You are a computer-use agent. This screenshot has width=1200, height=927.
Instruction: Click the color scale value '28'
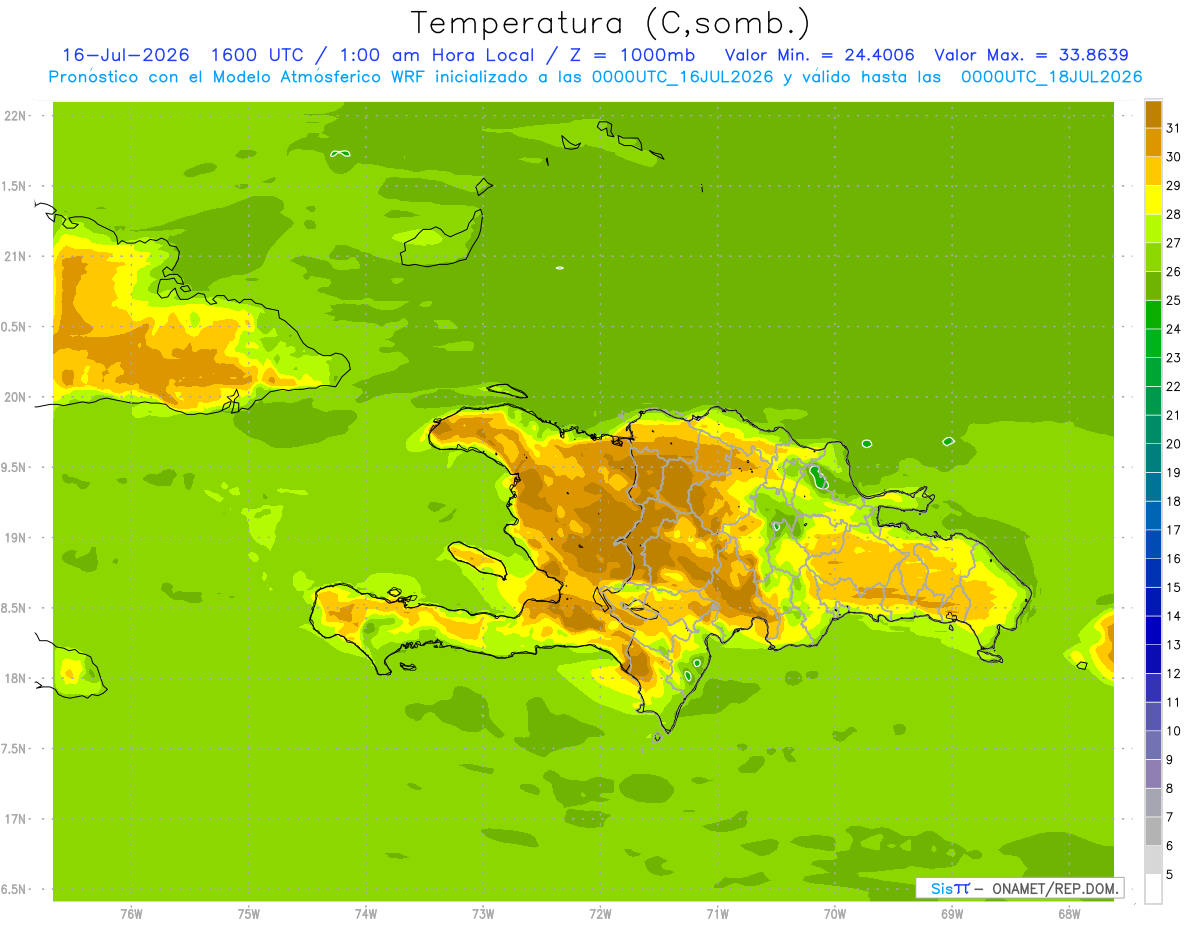pyautogui.click(x=1174, y=214)
